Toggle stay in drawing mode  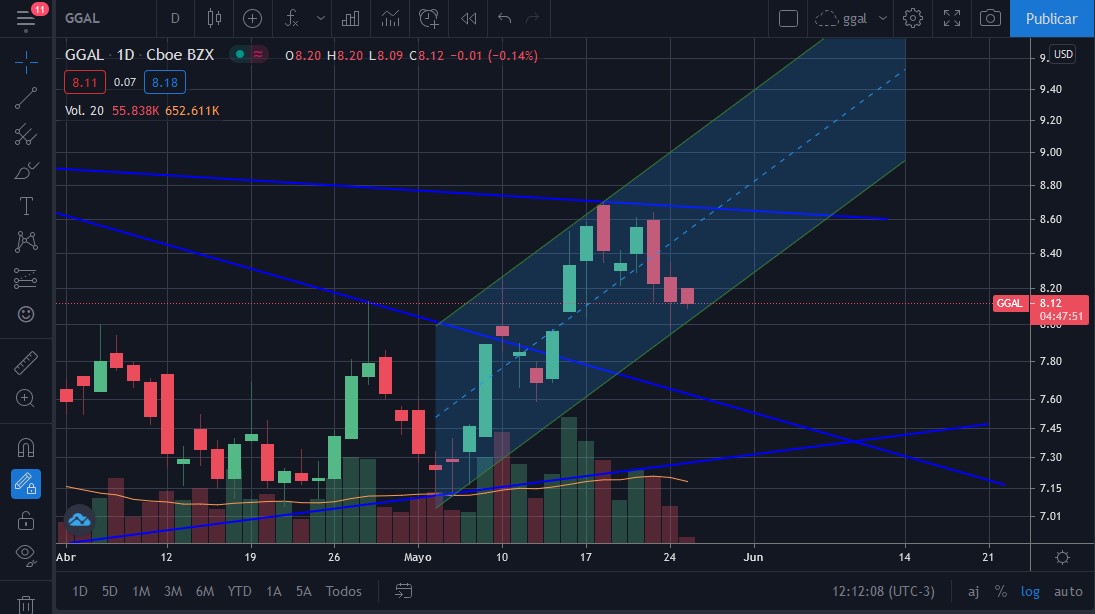click(x=26, y=483)
